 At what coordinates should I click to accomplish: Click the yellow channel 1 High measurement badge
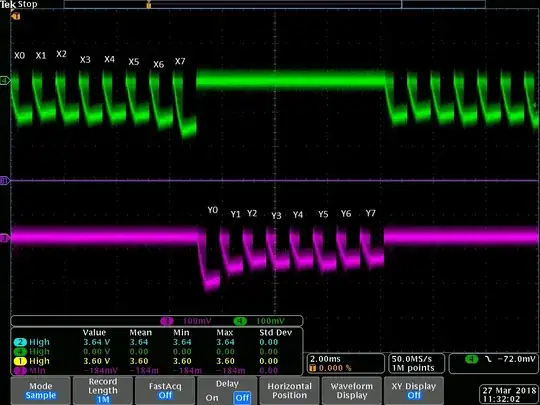coord(20,361)
